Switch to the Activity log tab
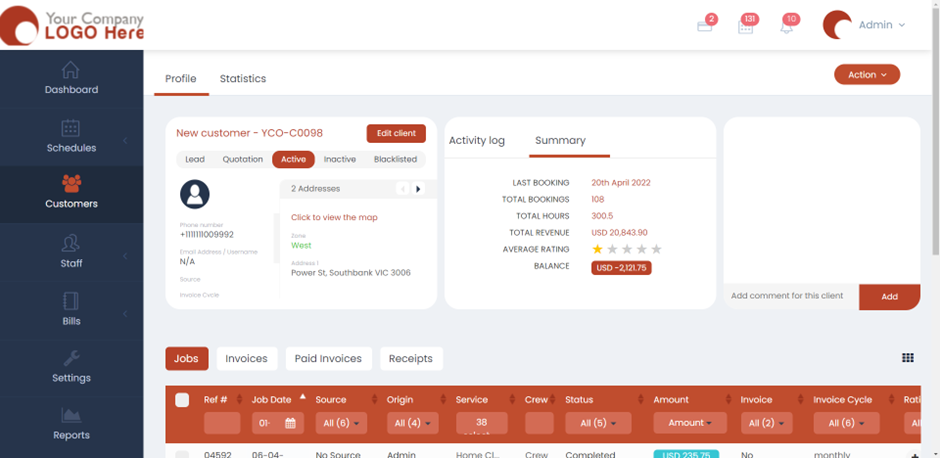940x458 pixels. [x=477, y=141]
